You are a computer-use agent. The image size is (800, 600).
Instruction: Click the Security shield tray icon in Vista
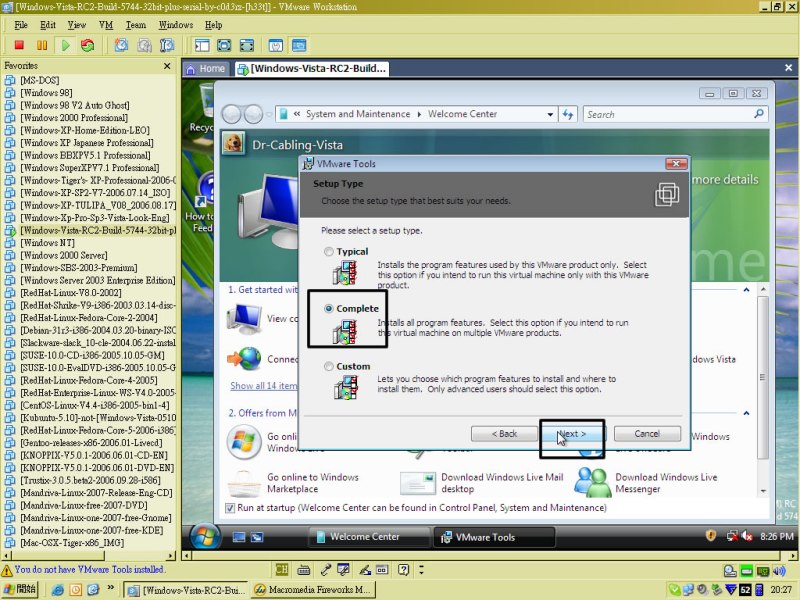click(x=710, y=535)
